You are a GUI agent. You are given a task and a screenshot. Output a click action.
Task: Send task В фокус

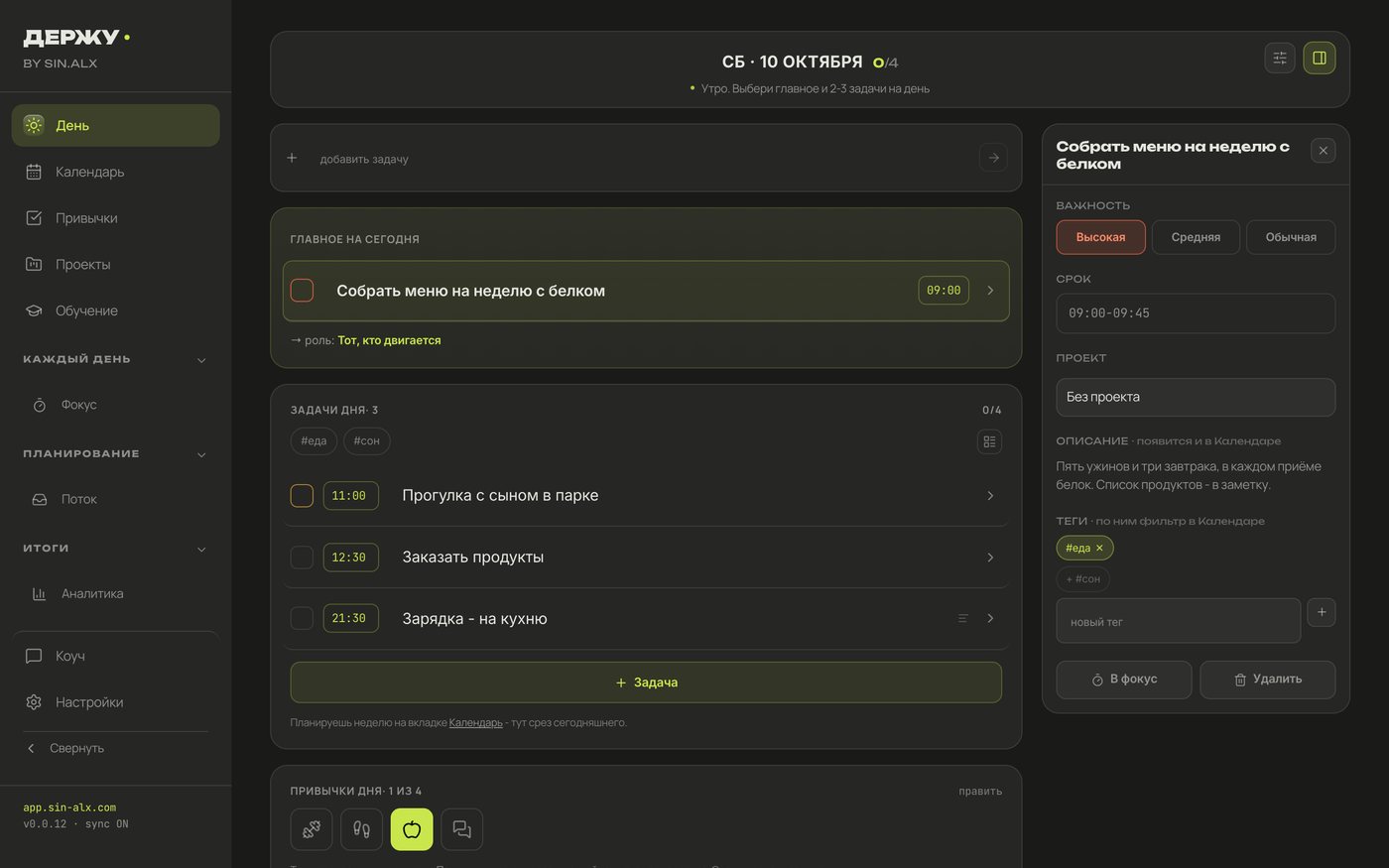pyautogui.click(x=1124, y=680)
